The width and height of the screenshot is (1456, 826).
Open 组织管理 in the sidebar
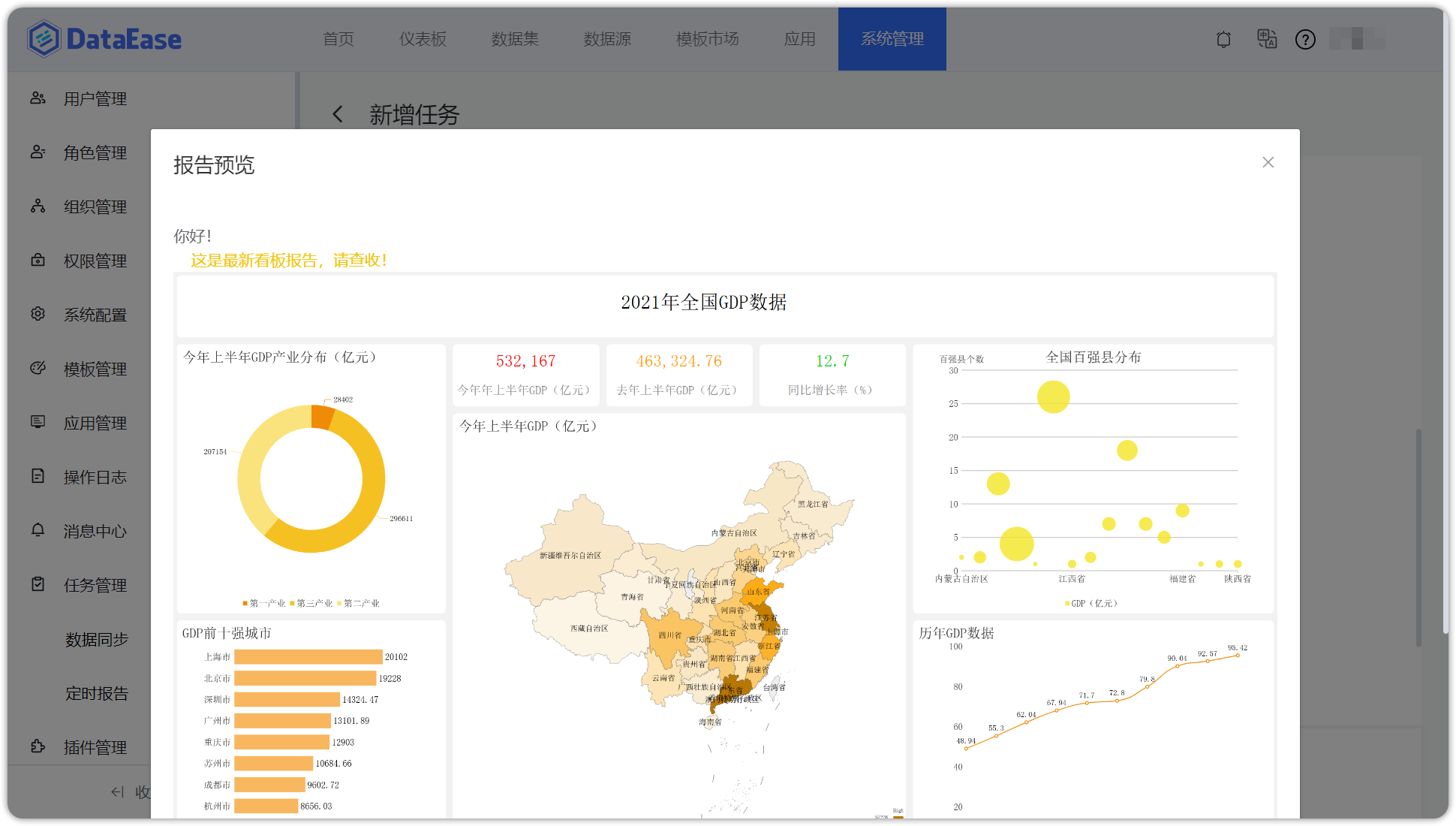tap(95, 206)
